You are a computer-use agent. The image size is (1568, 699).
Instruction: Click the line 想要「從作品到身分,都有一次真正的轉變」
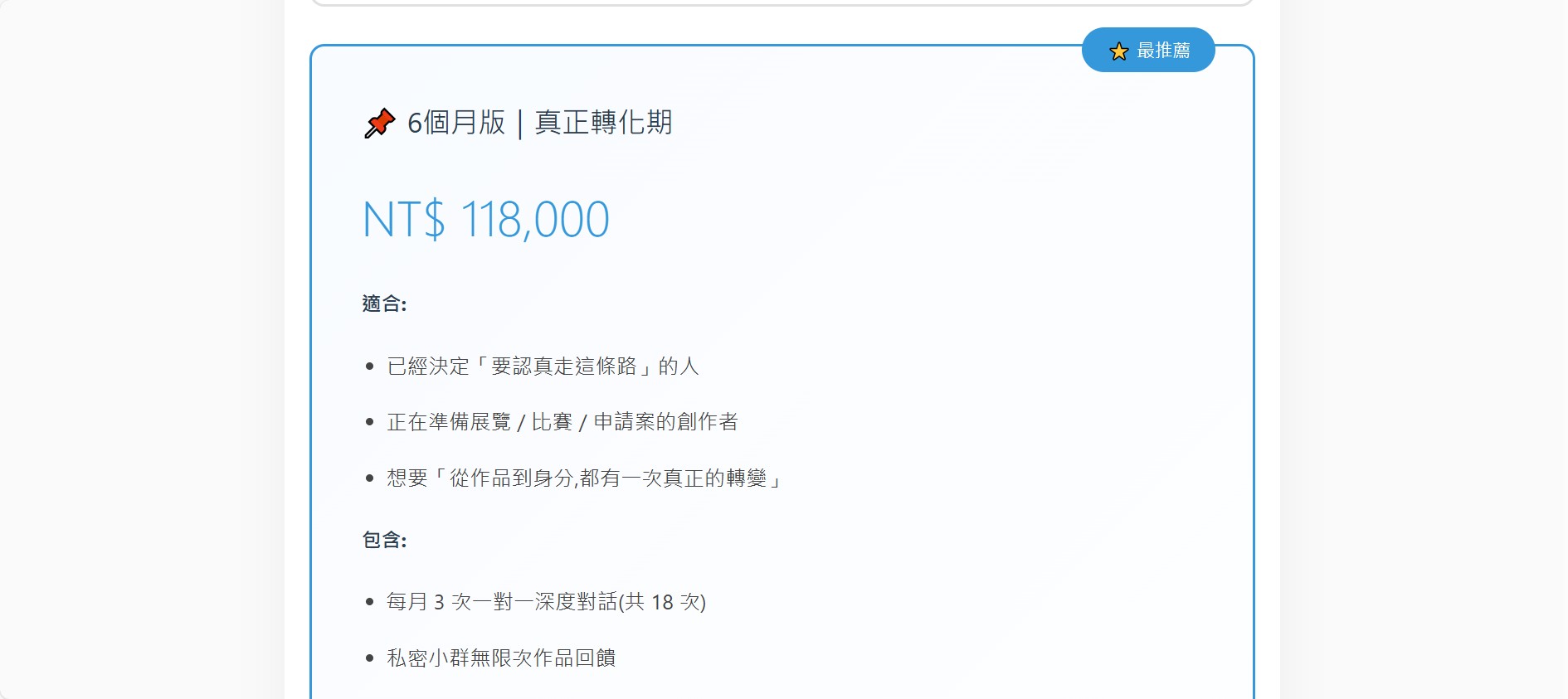tap(586, 478)
